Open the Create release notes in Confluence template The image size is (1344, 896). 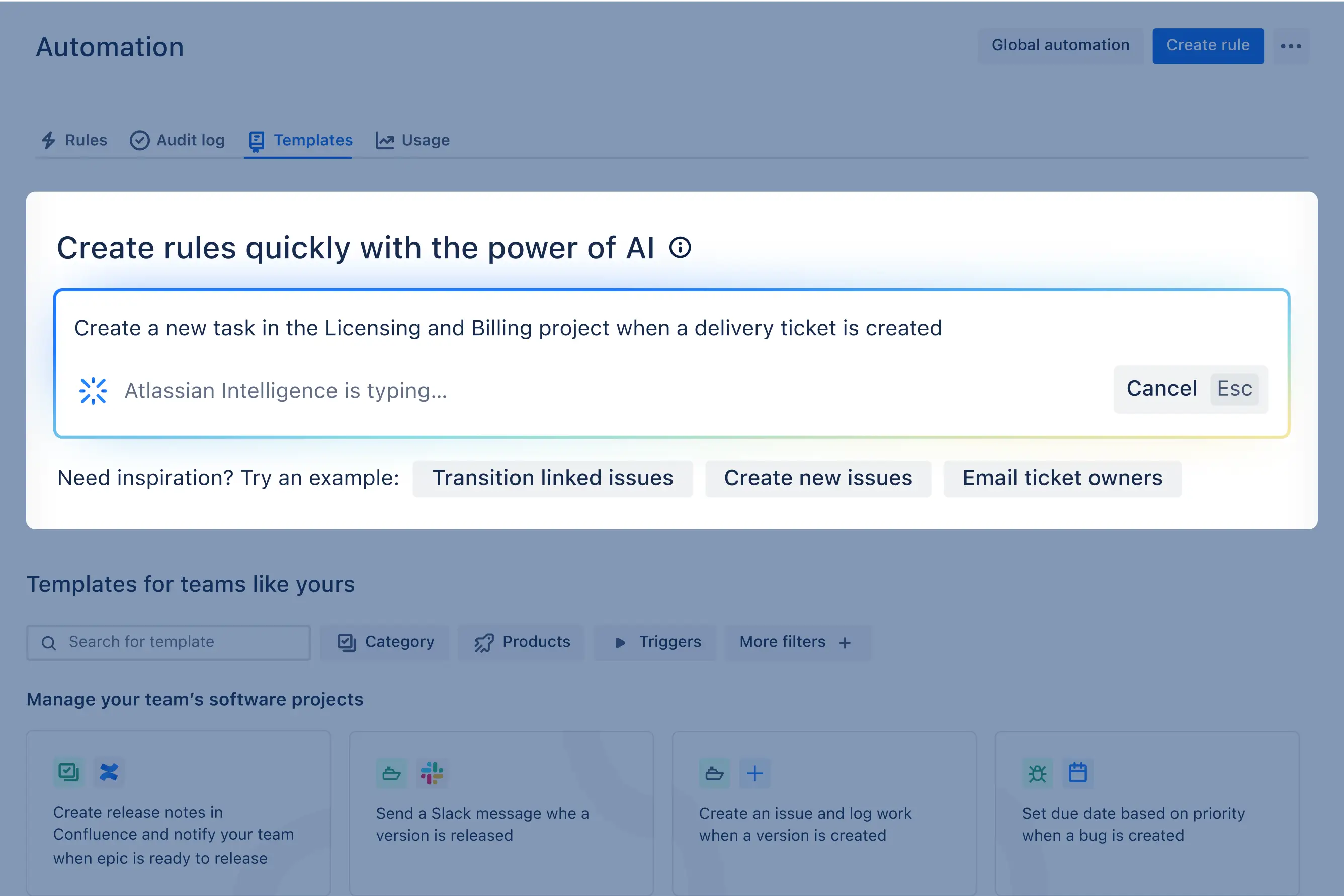179,813
